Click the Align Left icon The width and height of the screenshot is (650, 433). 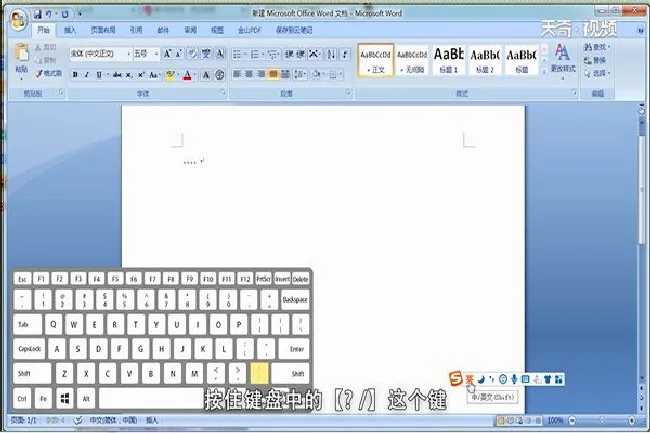237,74
